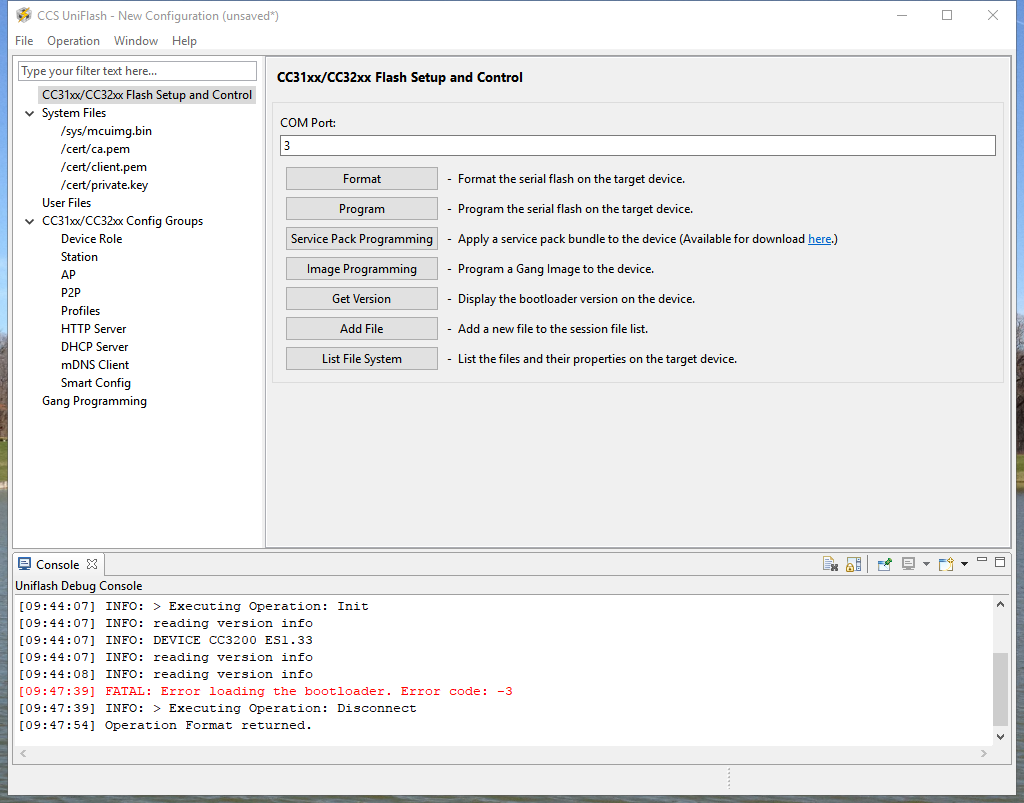Open the Station config item
The image size is (1024, 803).
79,257
